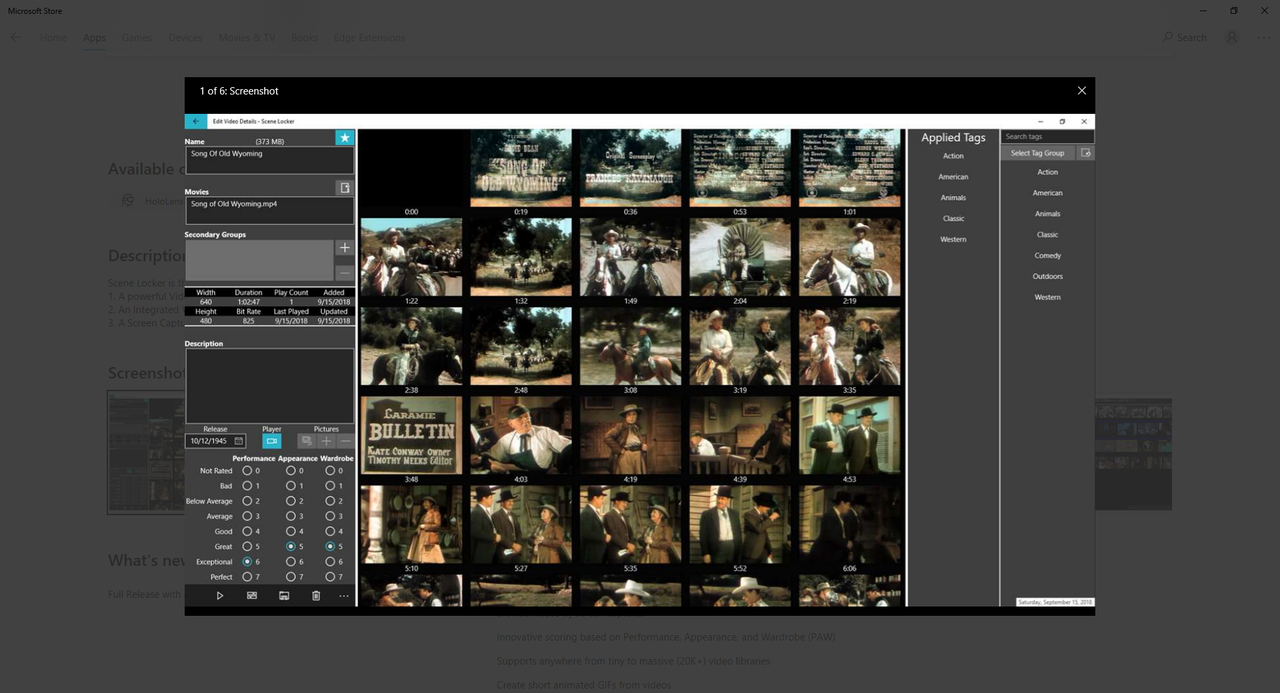Open the Microsoft Store more menu
This screenshot has height=693, width=1280.
[x=1262, y=38]
